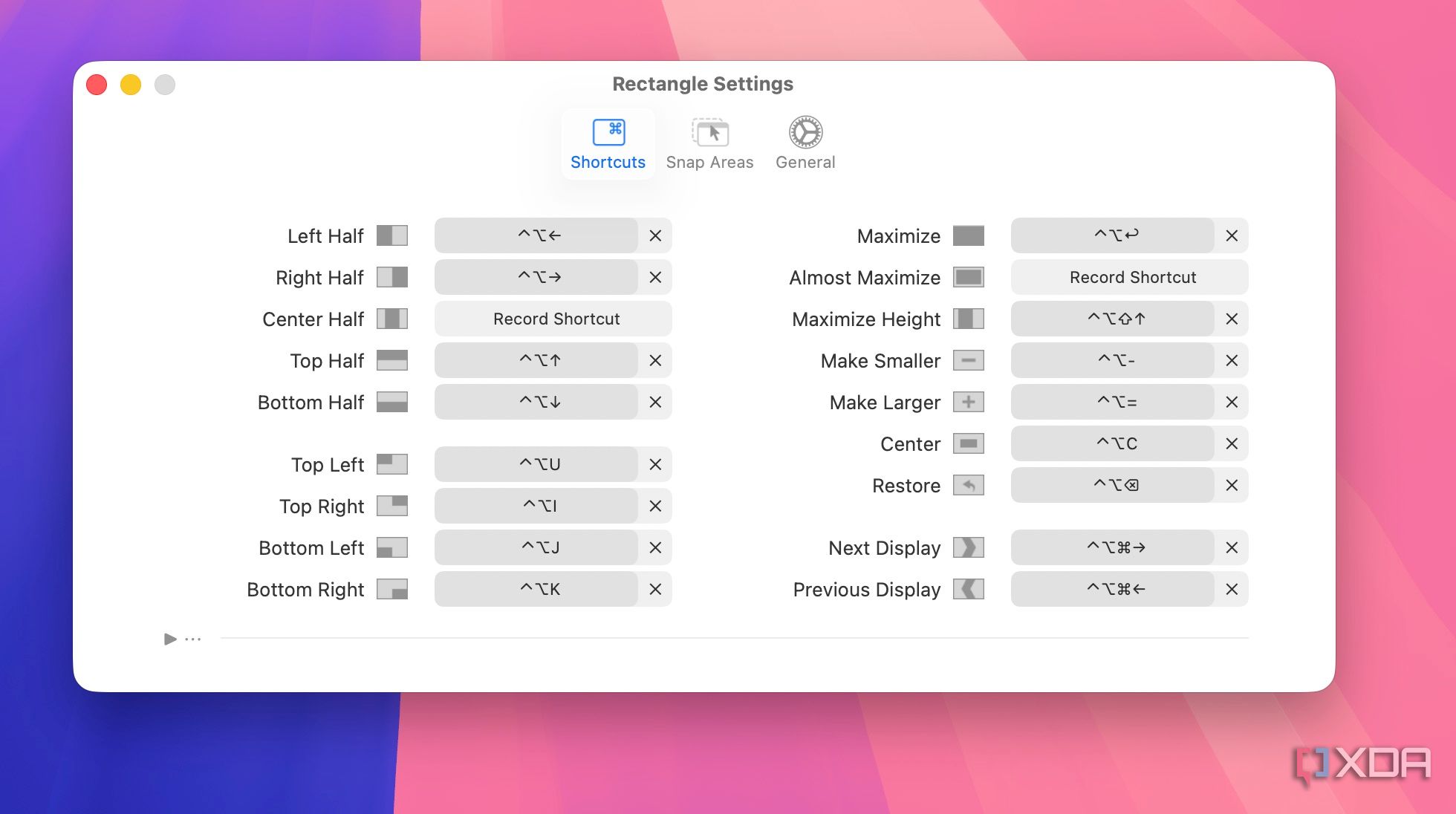Edit the Make Larger shortcut field
1456x814 pixels.
coord(1113,402)
